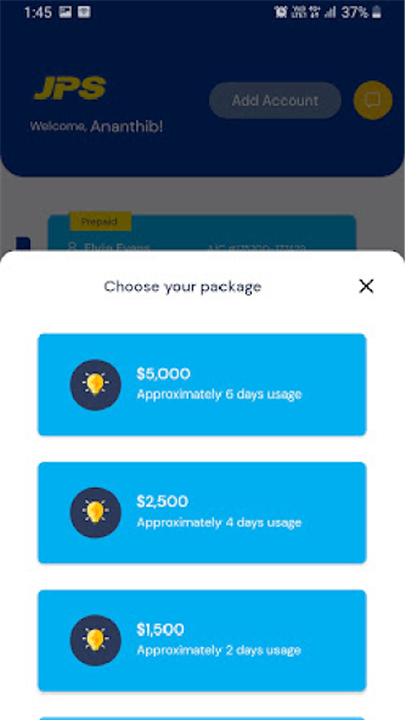This screenshot has width=405, height=720.
Task: Tap the image notification icon in status bar
Action: [65, 12]
